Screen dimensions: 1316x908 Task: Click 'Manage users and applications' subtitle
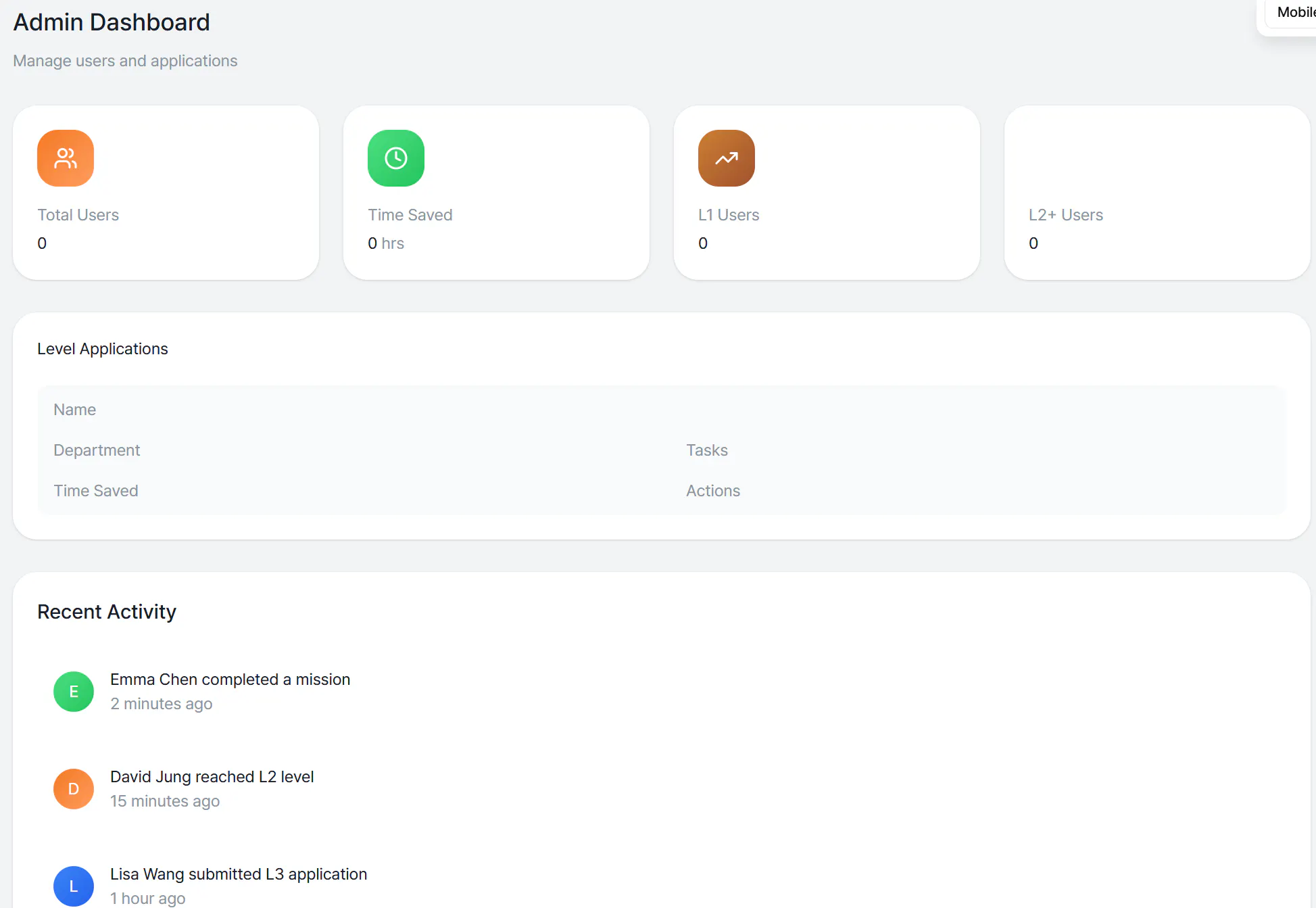pos(126,61)
